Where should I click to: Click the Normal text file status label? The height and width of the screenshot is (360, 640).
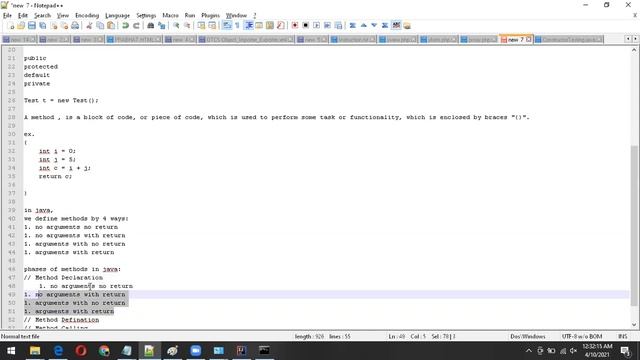point(20,337)
